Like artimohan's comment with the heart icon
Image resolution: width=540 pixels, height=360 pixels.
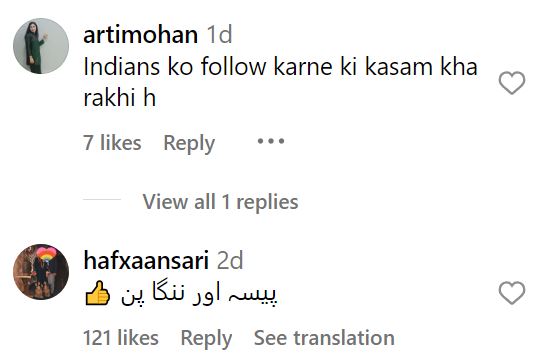click(512, 83)
